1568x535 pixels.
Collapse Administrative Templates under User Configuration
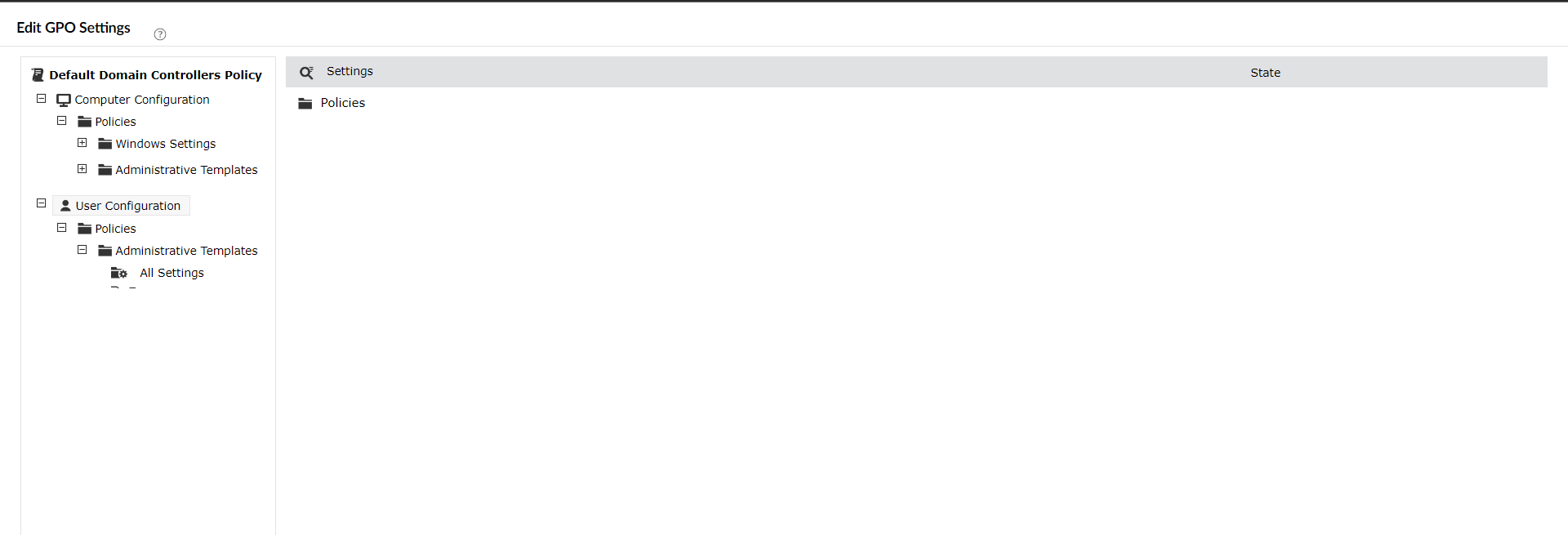(x=82, y=250)
